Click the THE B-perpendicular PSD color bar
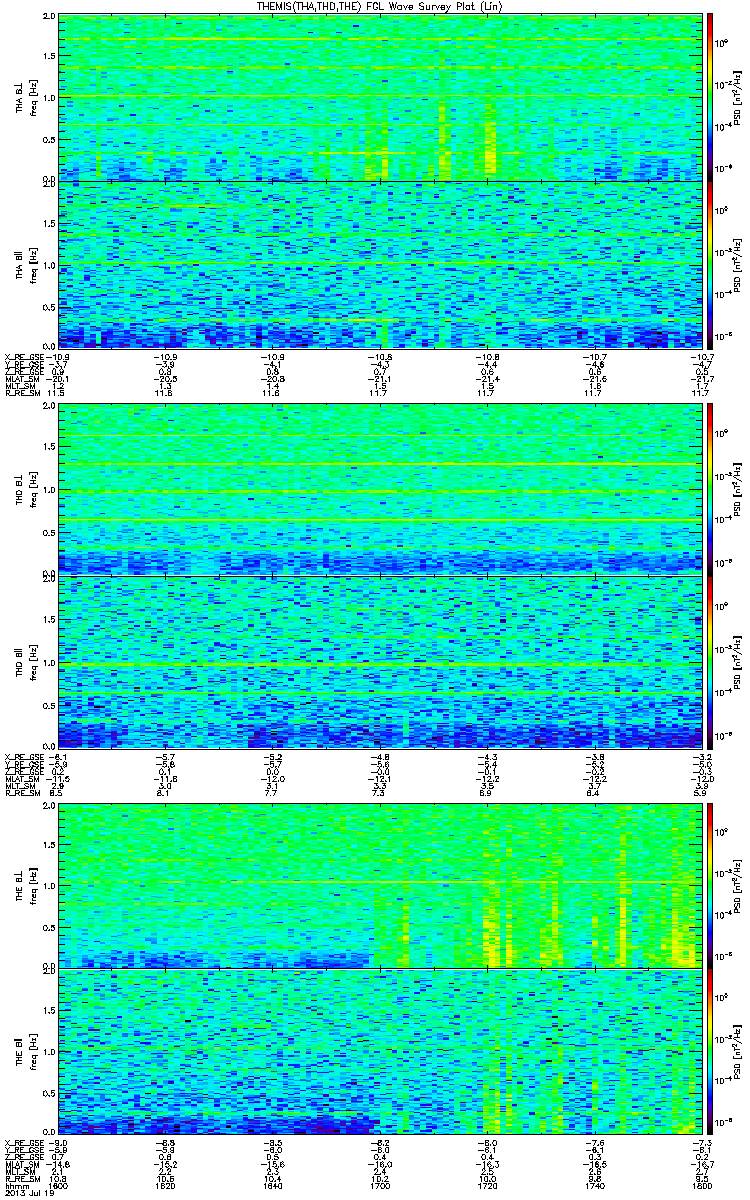Screen dimensions: 750x1200 click(x=711, y=884)
